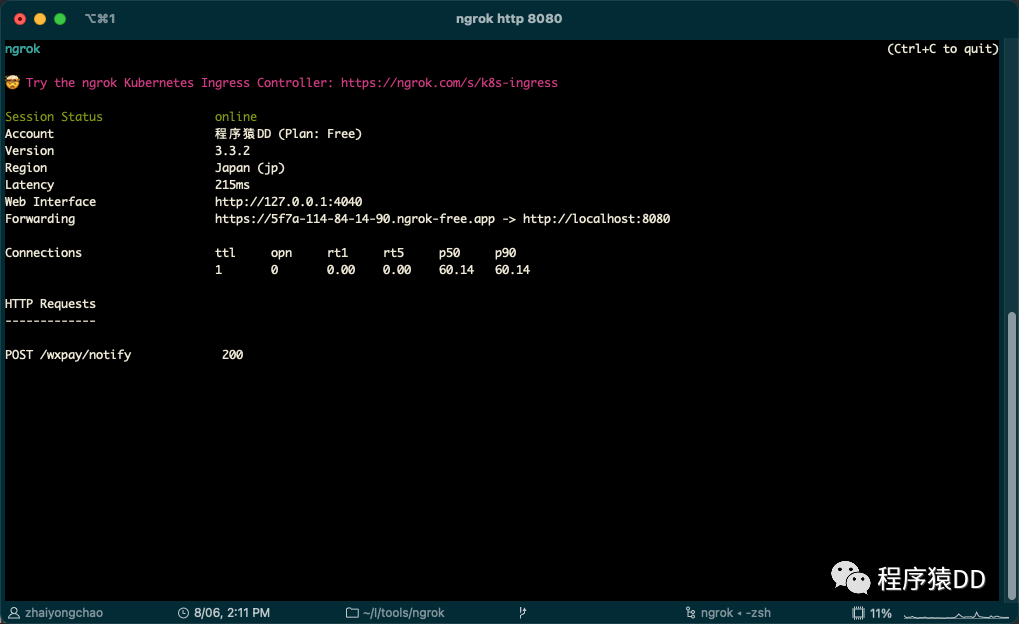Click the emoji icon before the Kubernetes tip
Viewport: 1019px width, 624px height.
click(x=12, y=83)
